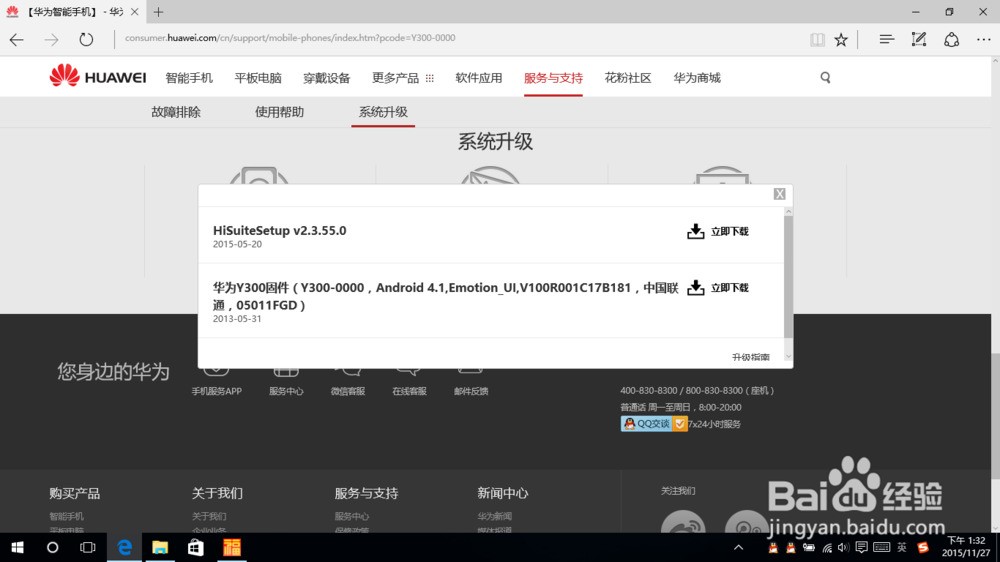Click 华为新闻 link under 新闻中心
Screen dimensions: 1000x562
point(494,516)
